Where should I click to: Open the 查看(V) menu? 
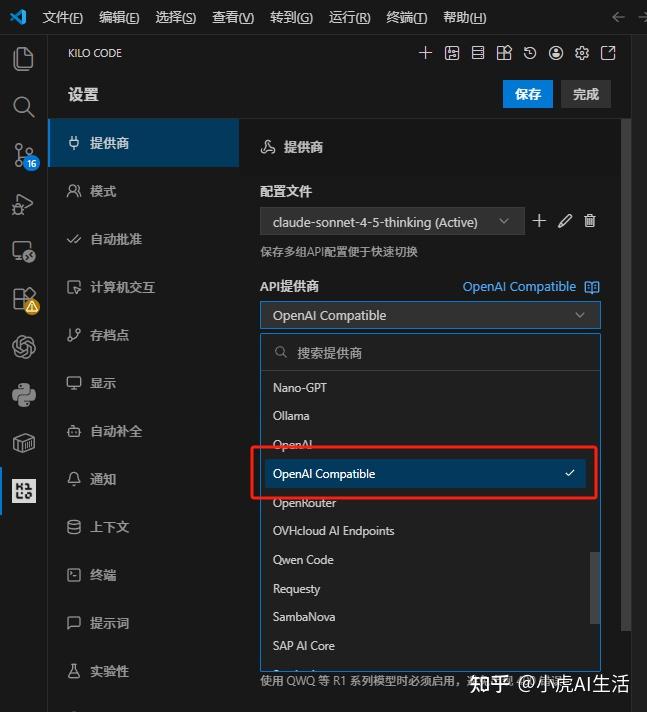[x=233, y=18]
